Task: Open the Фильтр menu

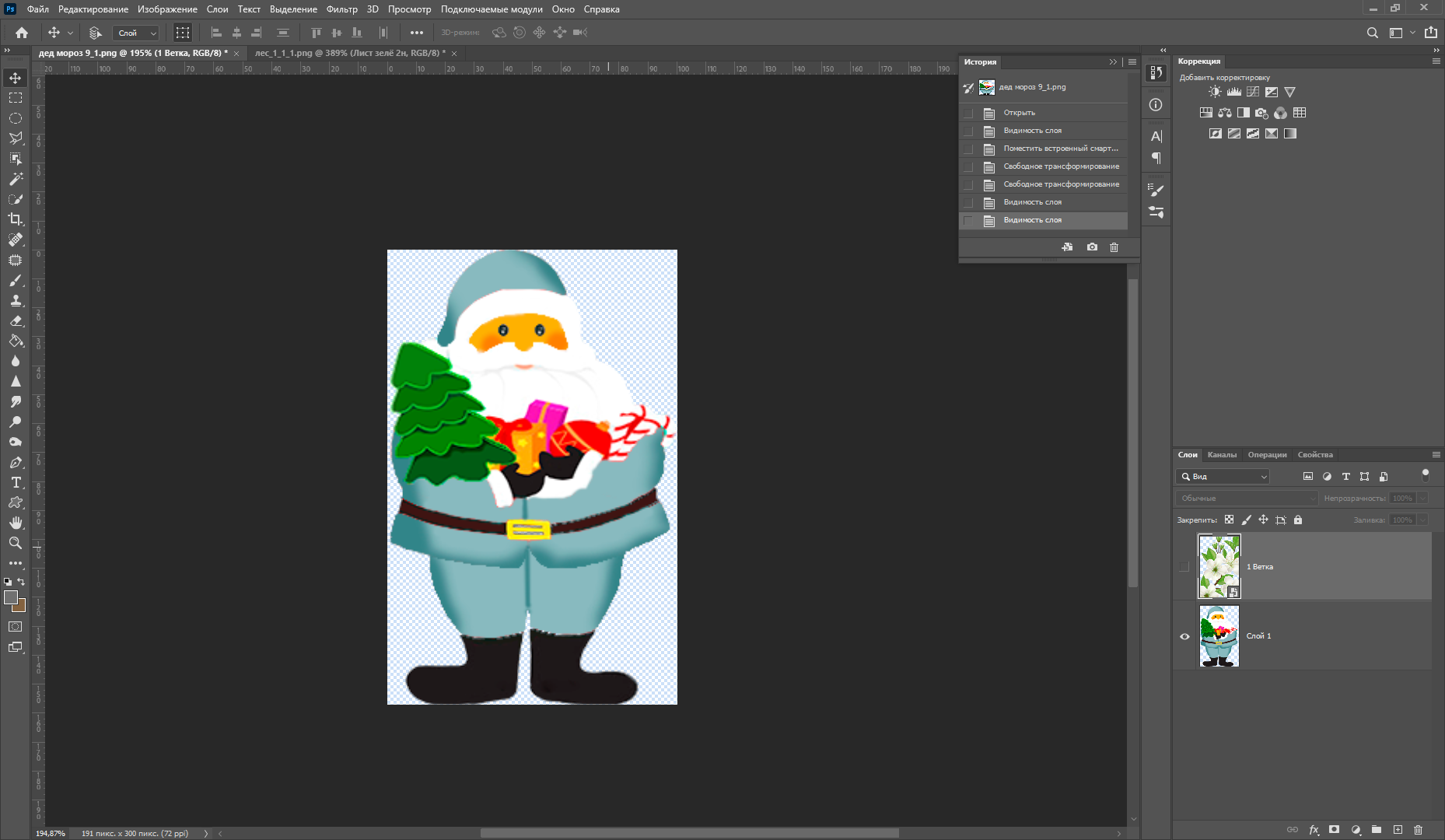Action: 341,9
